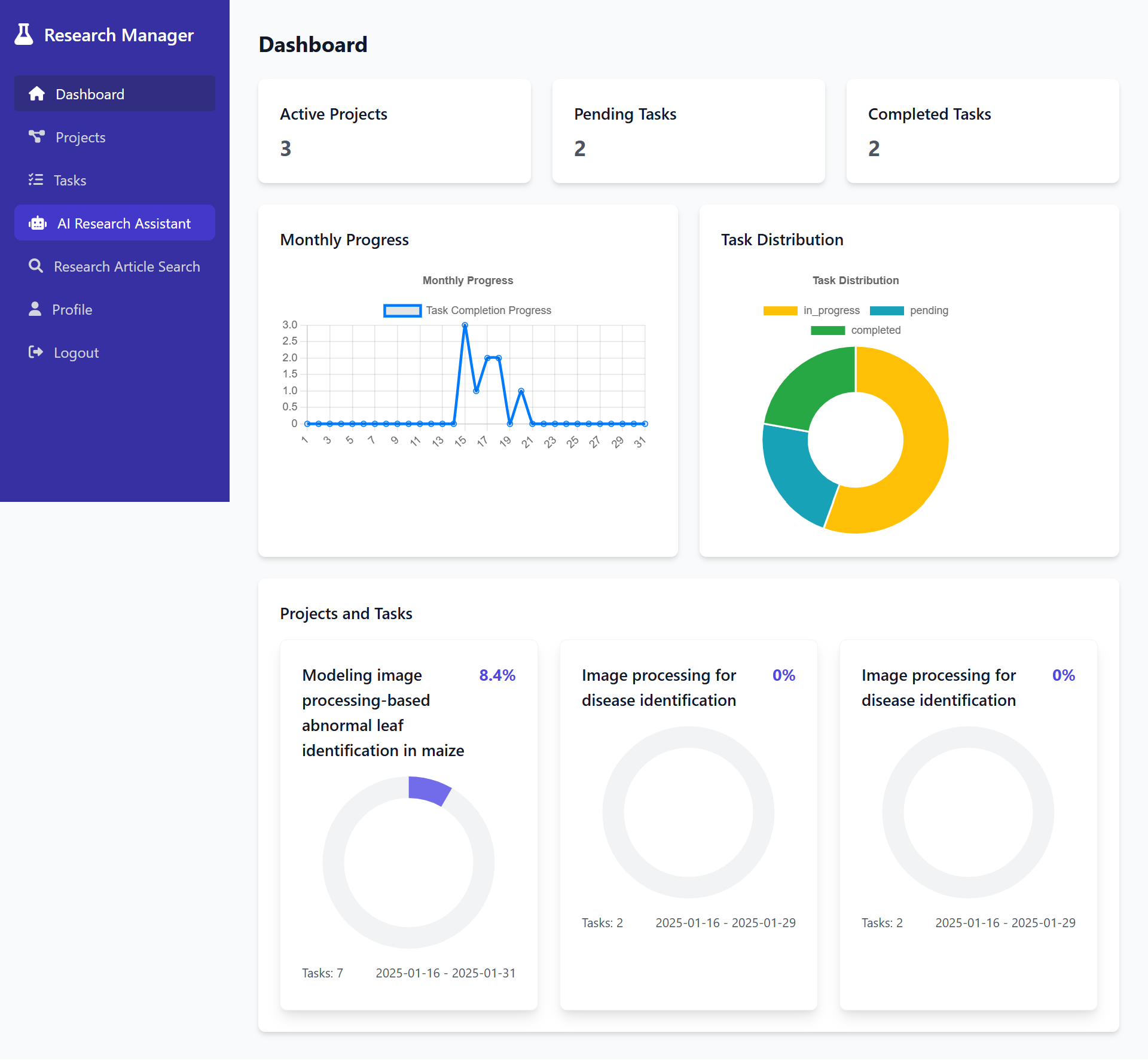Click the person icon next to Profile
The width and height of the screenshot is (1148, 1060).
[x=36, y=309]
